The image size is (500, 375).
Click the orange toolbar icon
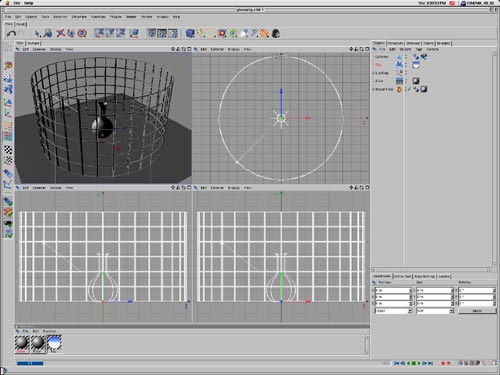(265, 33)
